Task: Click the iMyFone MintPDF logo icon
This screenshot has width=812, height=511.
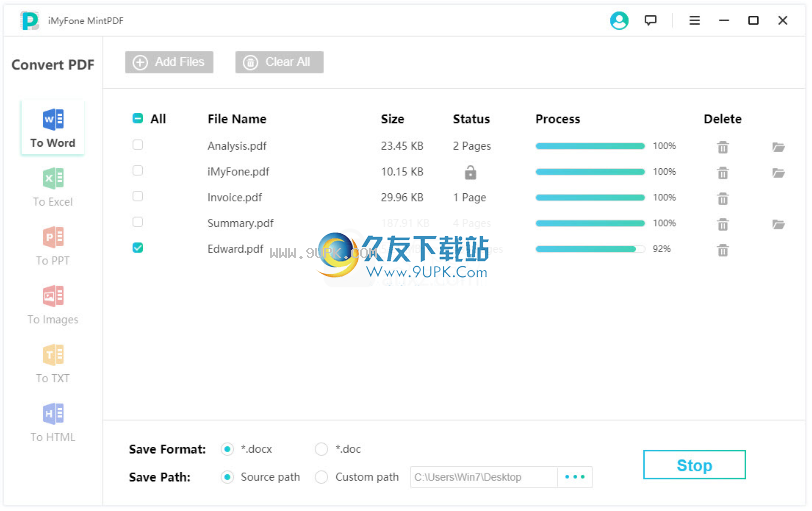Action: pyautogui.click(x=30, y=21)
